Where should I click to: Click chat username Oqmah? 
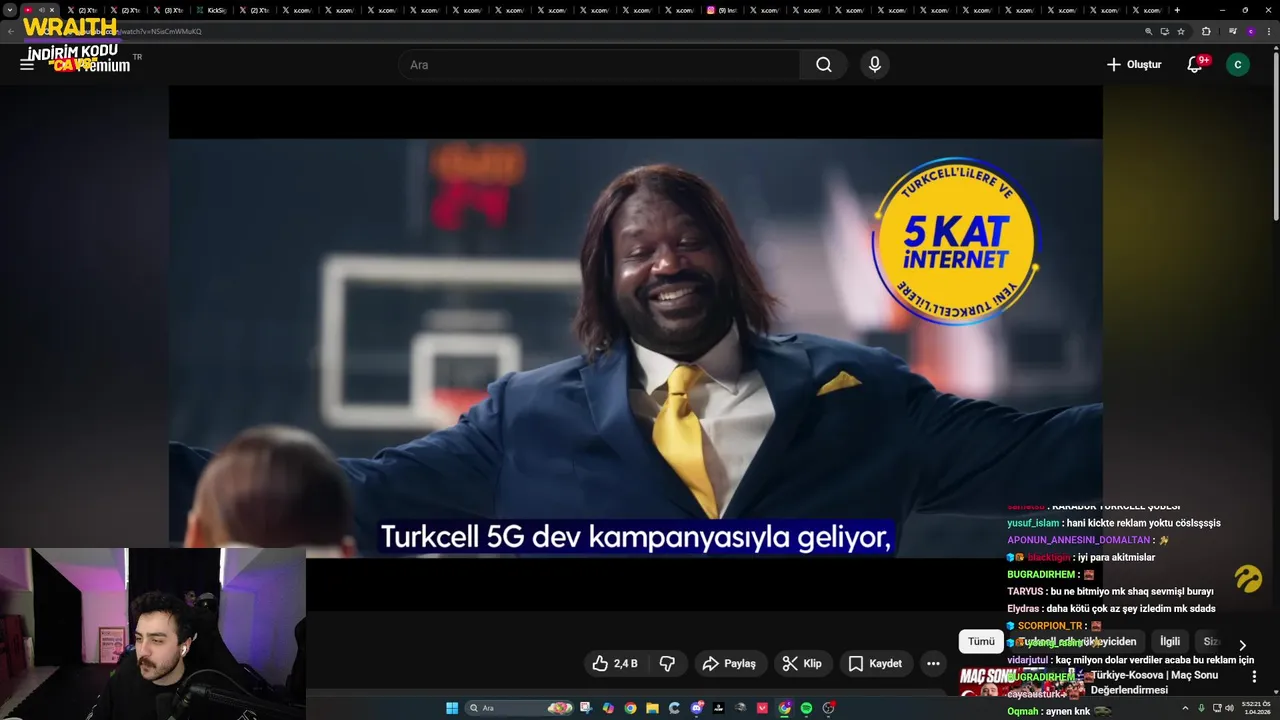1022,712
